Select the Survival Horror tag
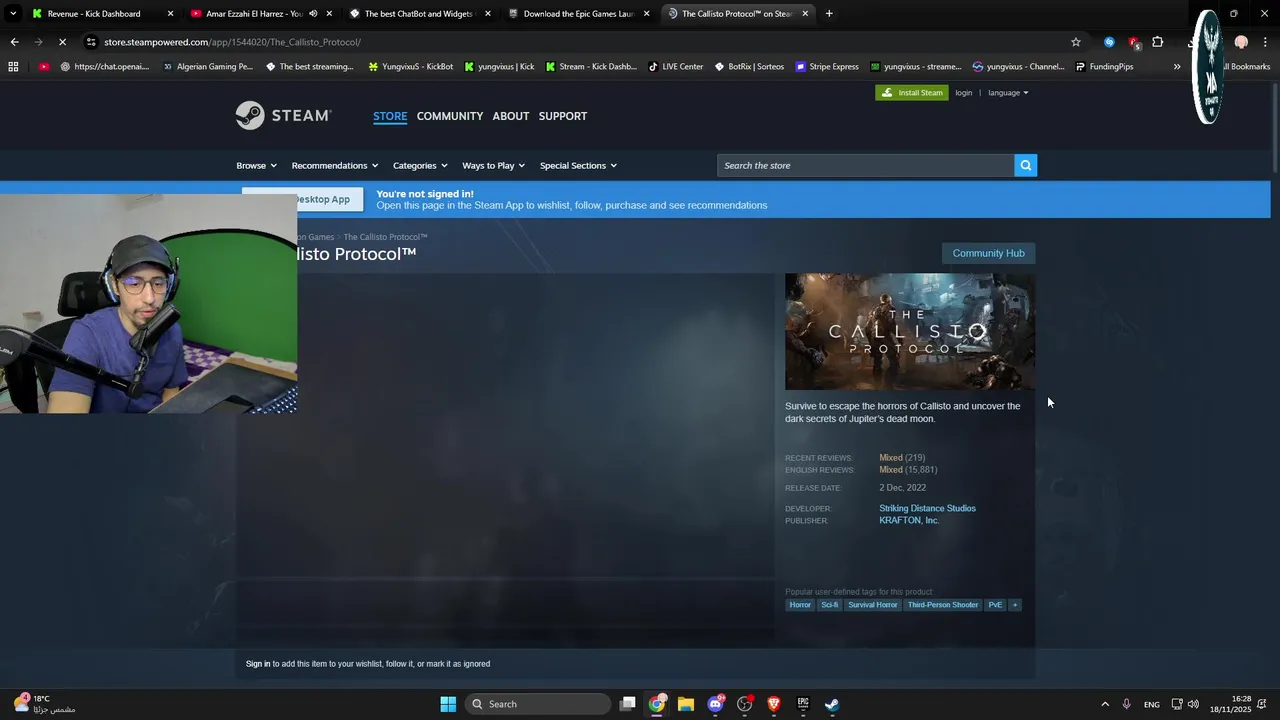This screenshot has width=1280, height=720. [873, 605]
